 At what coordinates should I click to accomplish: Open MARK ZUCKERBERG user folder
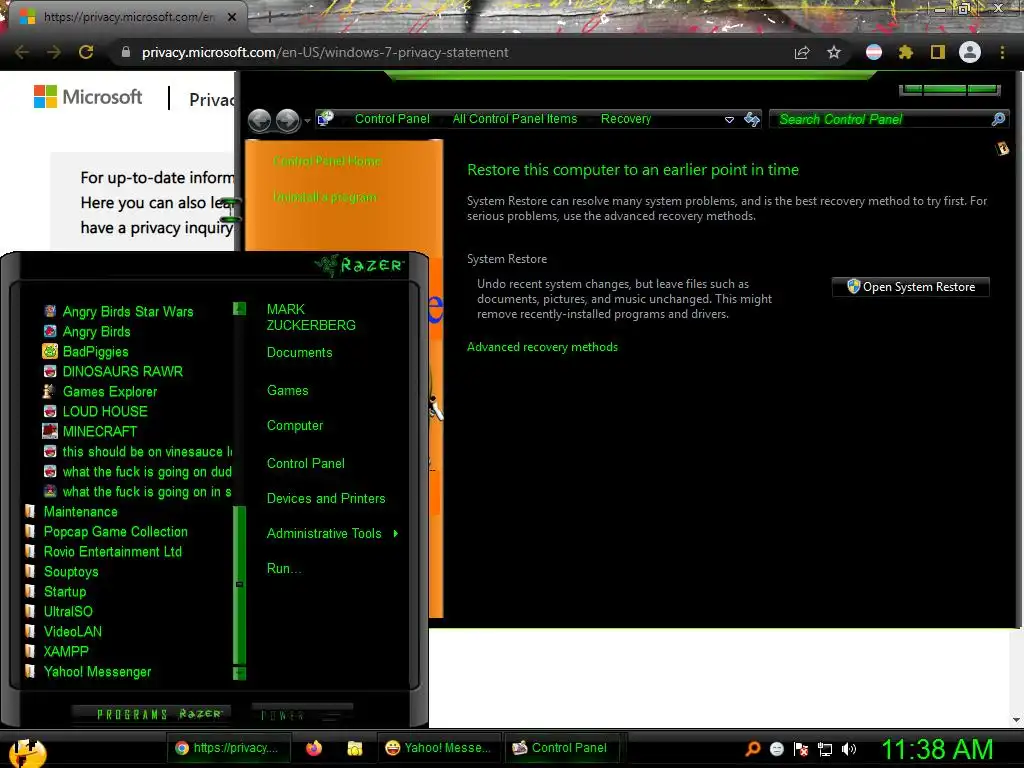click(311, 317)
